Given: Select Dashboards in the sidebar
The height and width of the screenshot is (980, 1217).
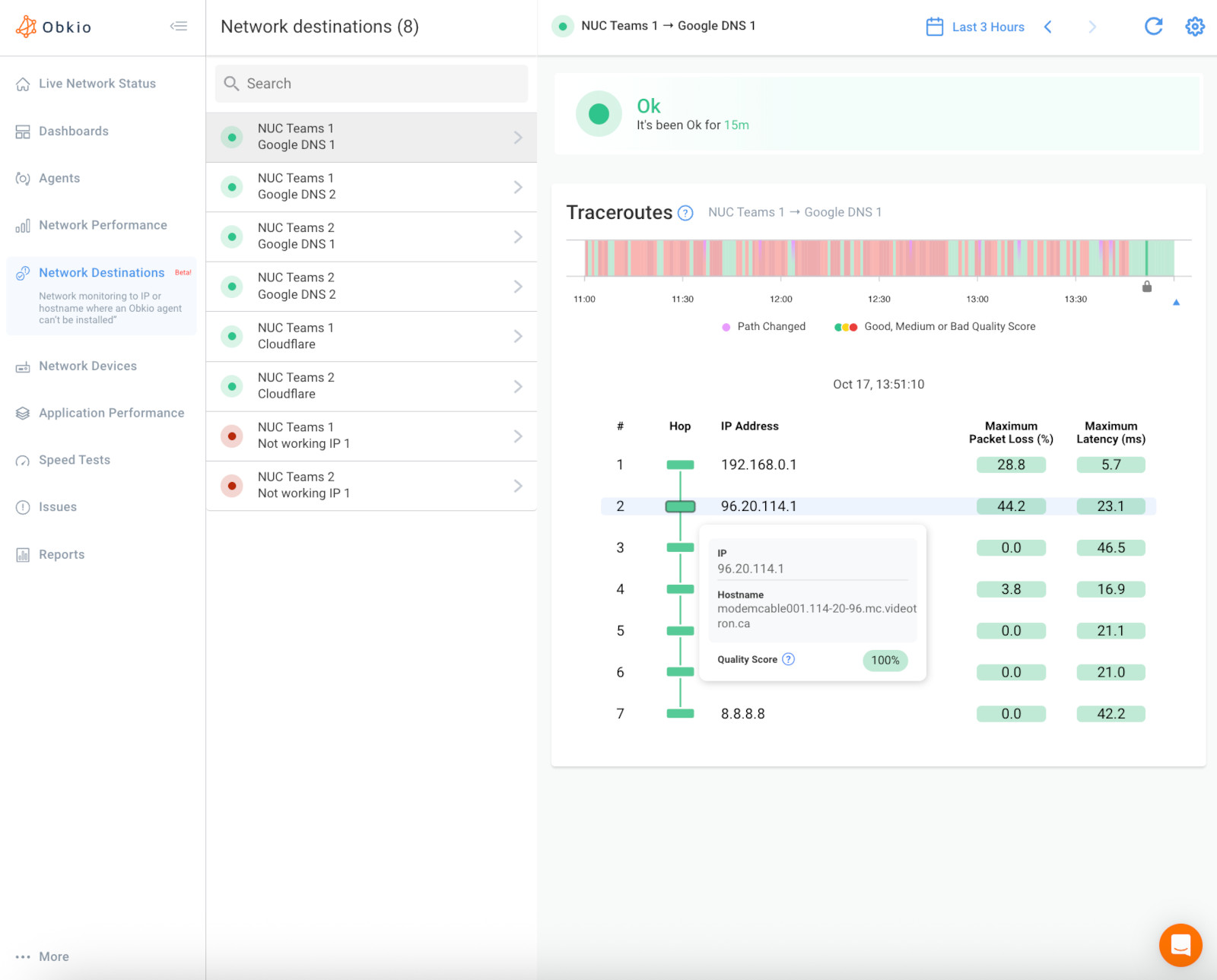Looking at the screenshot, I should (x=73, y=131).
